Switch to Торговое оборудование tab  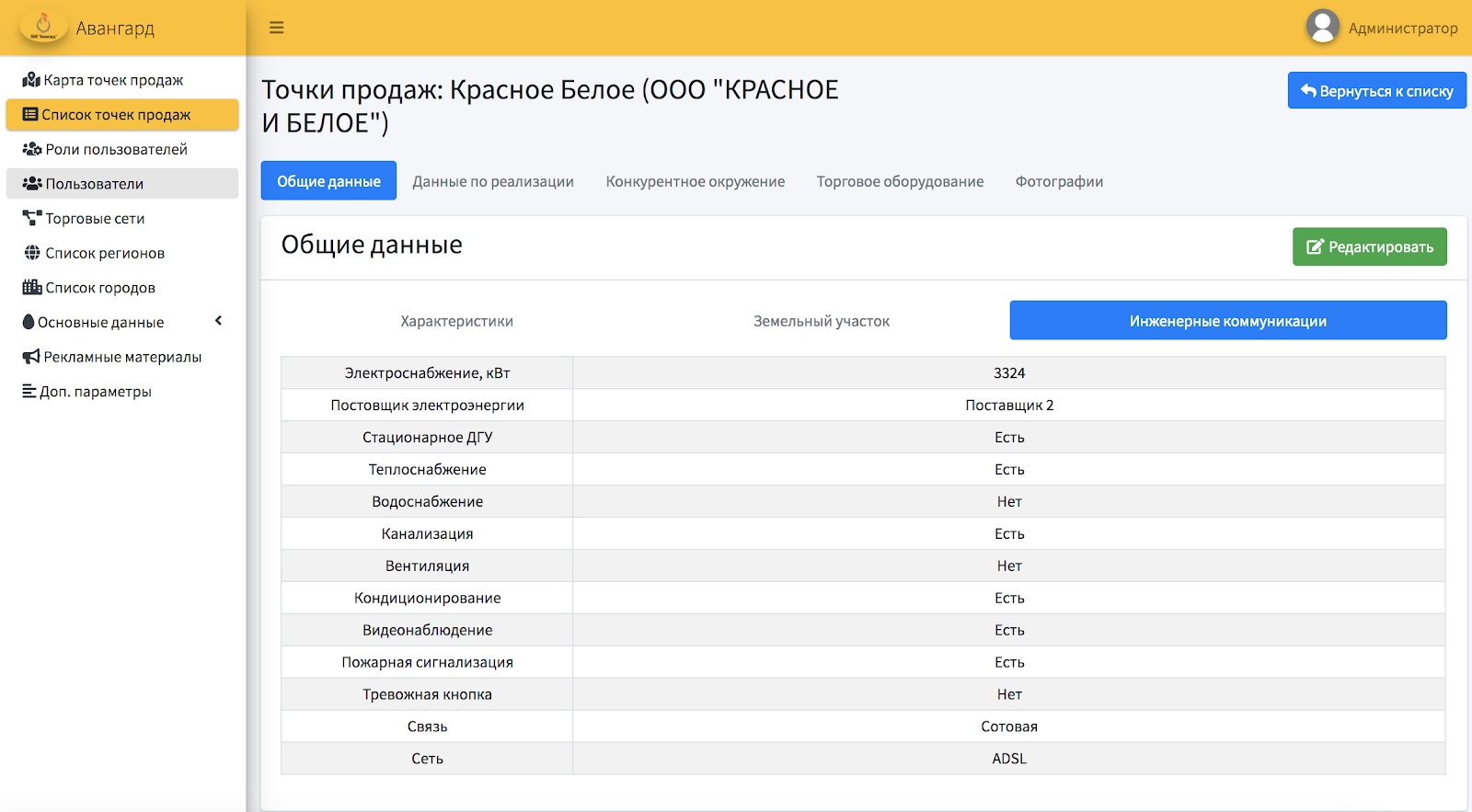pyautogui.click(x=900, y=181)
